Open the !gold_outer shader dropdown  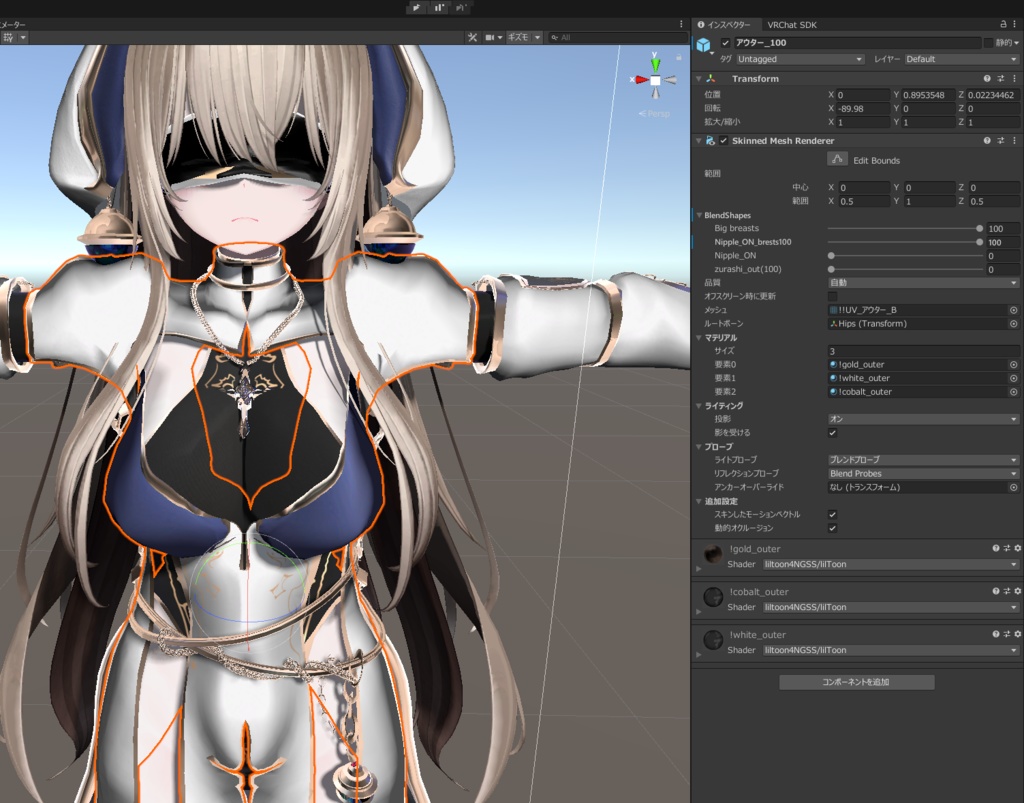pos(891,564)
